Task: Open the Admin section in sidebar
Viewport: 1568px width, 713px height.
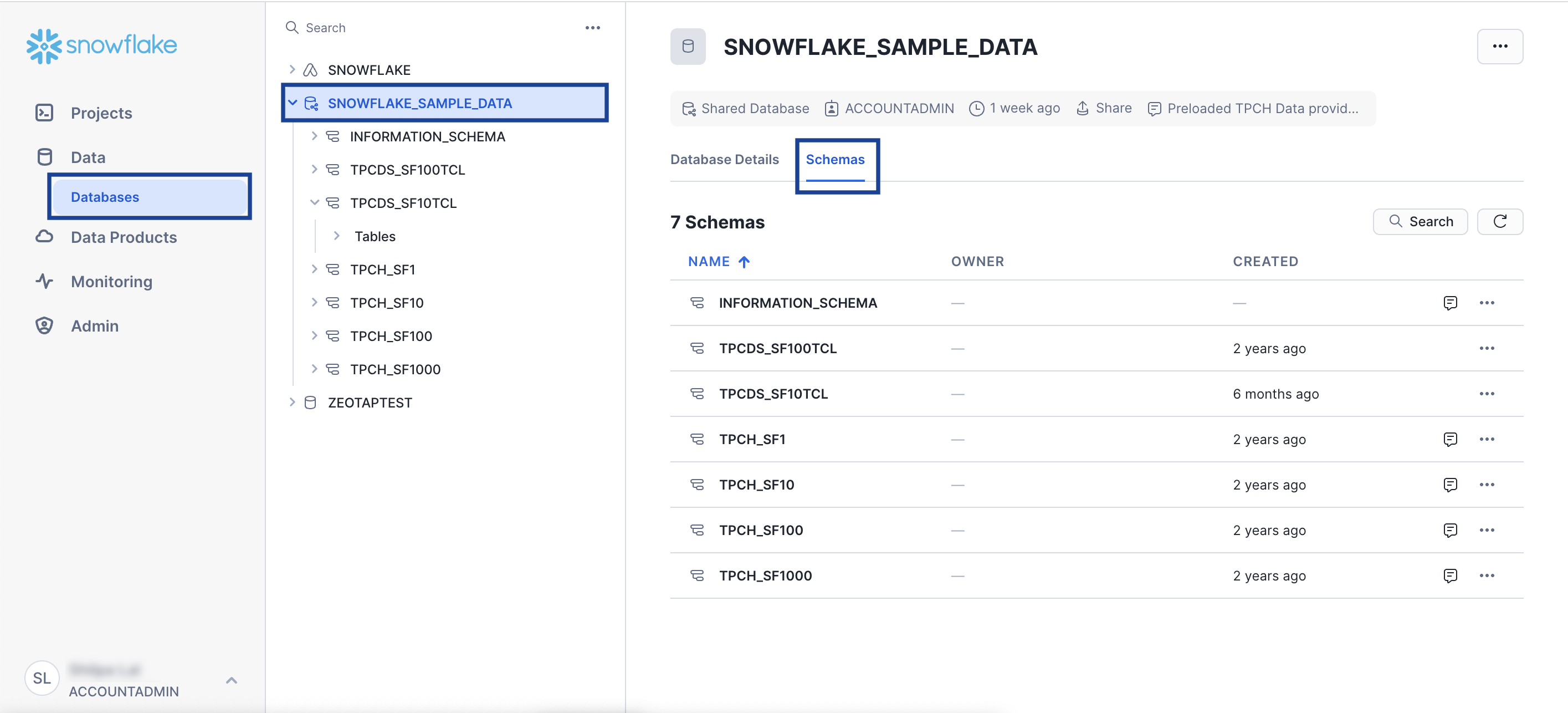Action: click(x=94, y=326)
